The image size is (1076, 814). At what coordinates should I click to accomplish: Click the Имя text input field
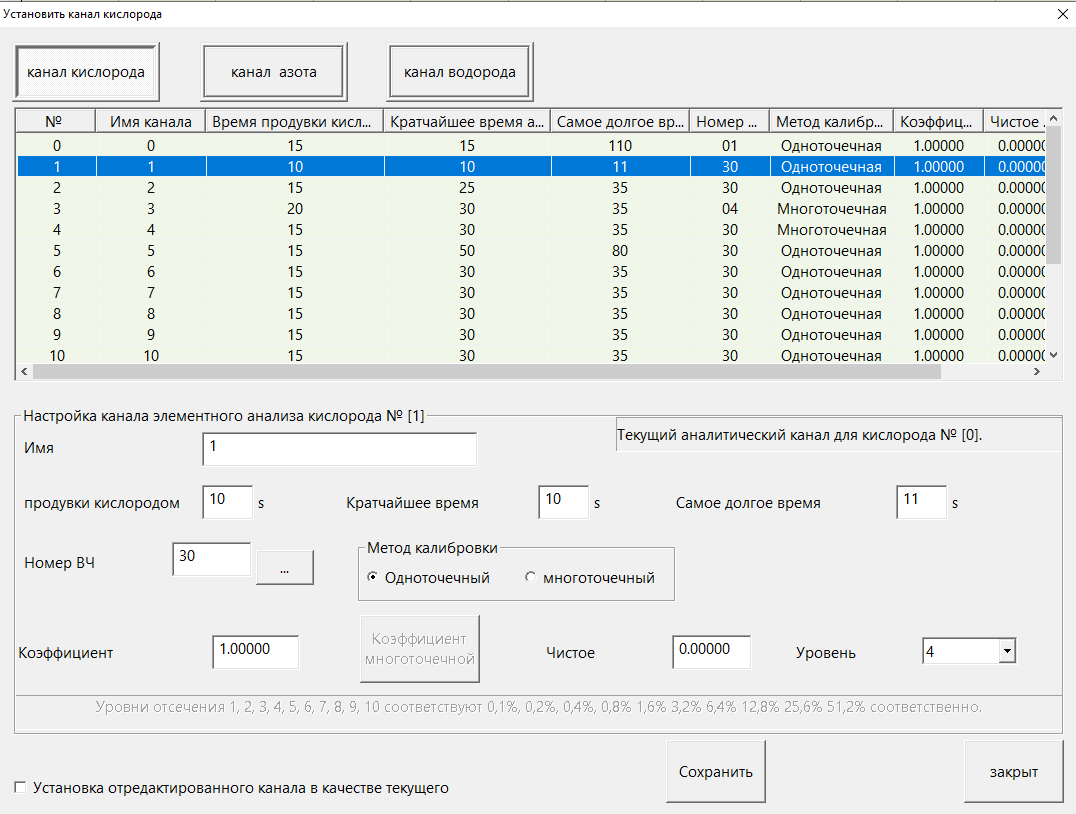coord(339,449)
